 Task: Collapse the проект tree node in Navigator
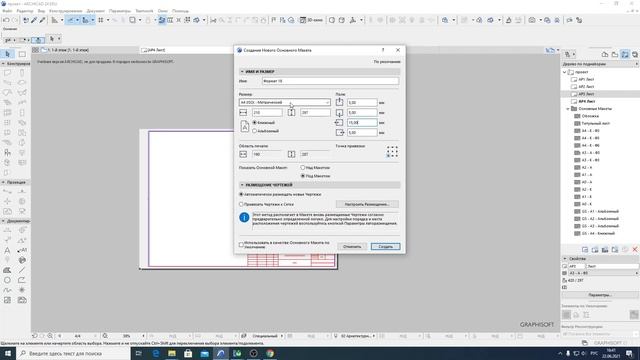pos(565,72)
